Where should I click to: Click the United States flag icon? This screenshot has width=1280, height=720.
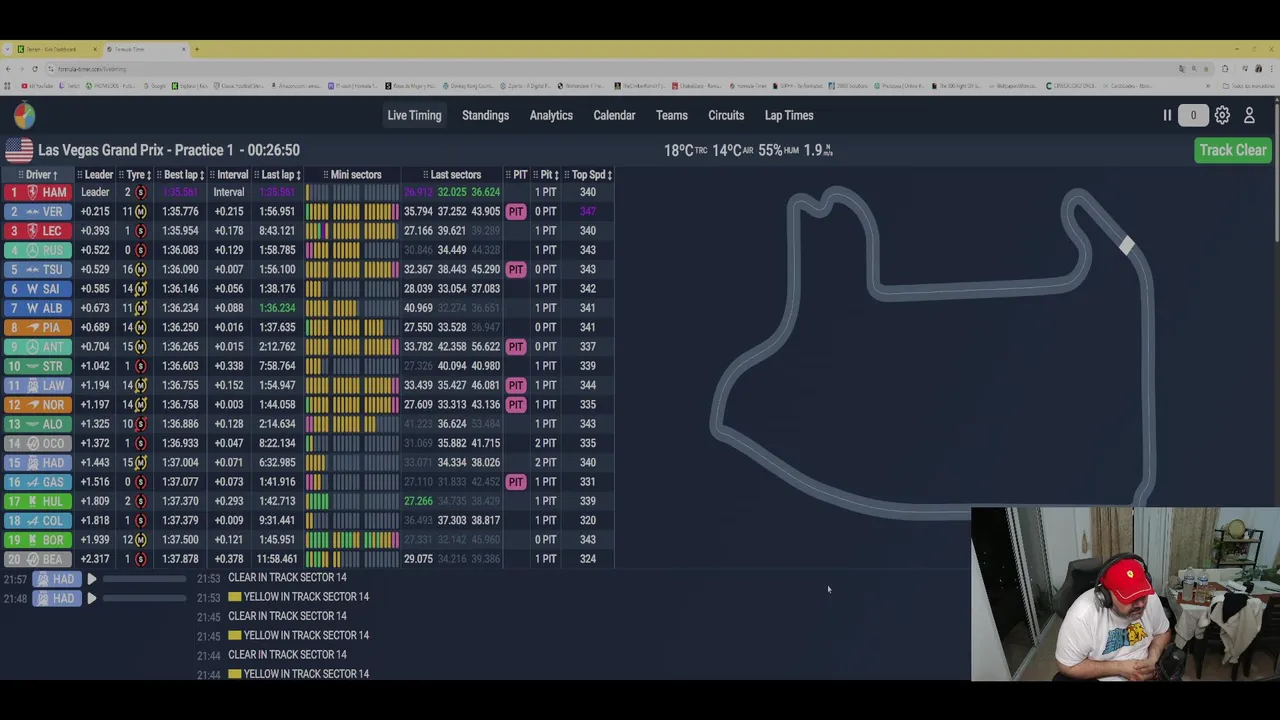(18, 150)
